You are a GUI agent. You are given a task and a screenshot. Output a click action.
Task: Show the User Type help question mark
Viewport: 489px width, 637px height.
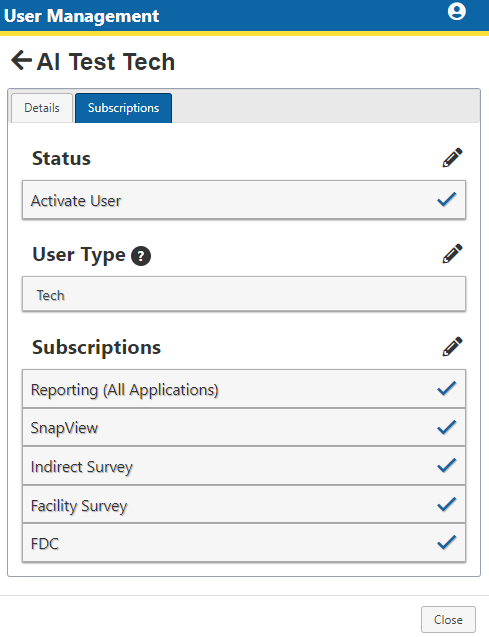(141, 256)
